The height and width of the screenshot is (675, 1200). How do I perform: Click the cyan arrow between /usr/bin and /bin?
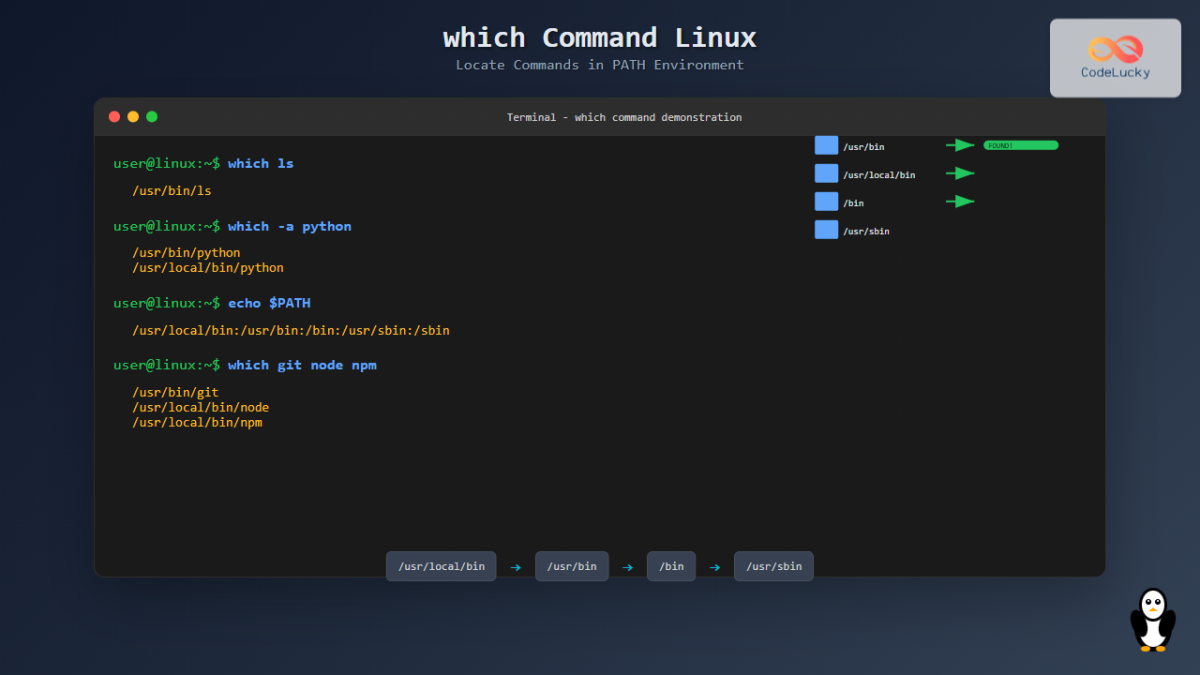point(628,566)
